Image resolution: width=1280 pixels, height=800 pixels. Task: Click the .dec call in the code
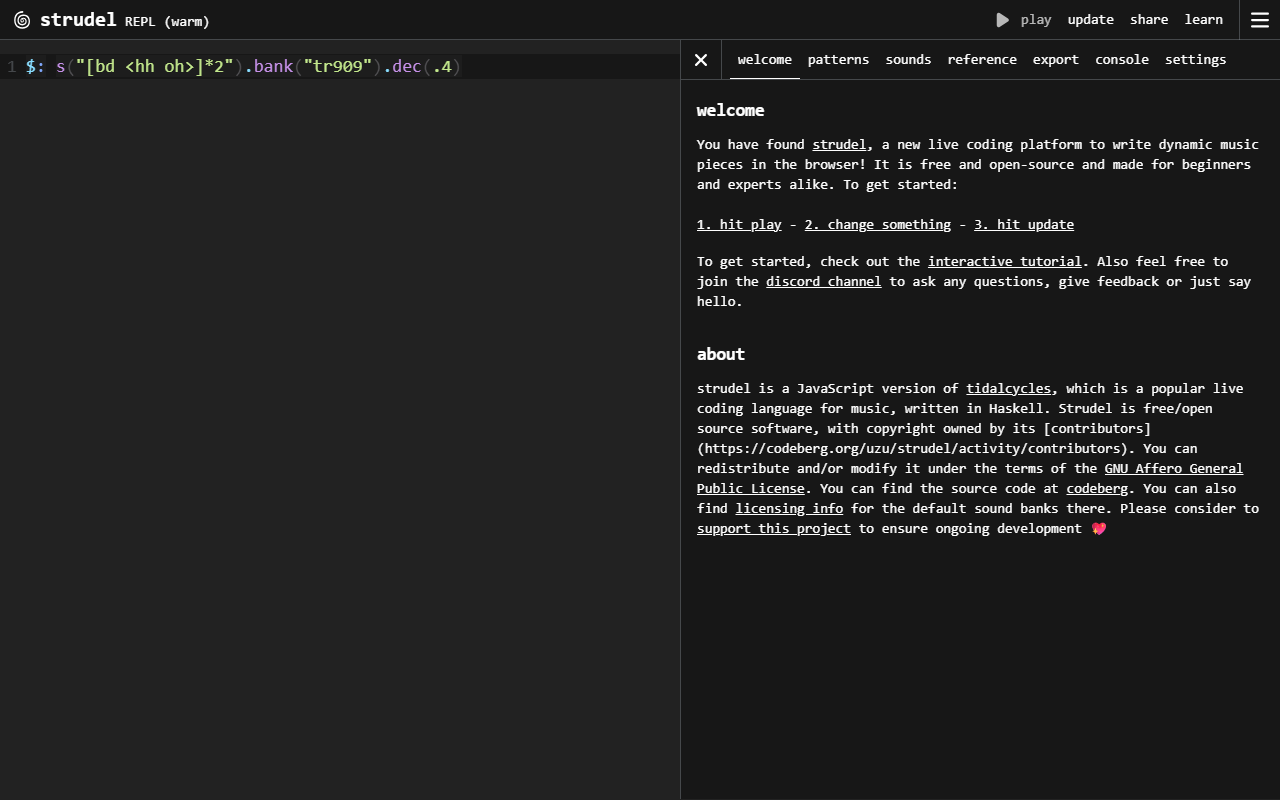[403, 67]
